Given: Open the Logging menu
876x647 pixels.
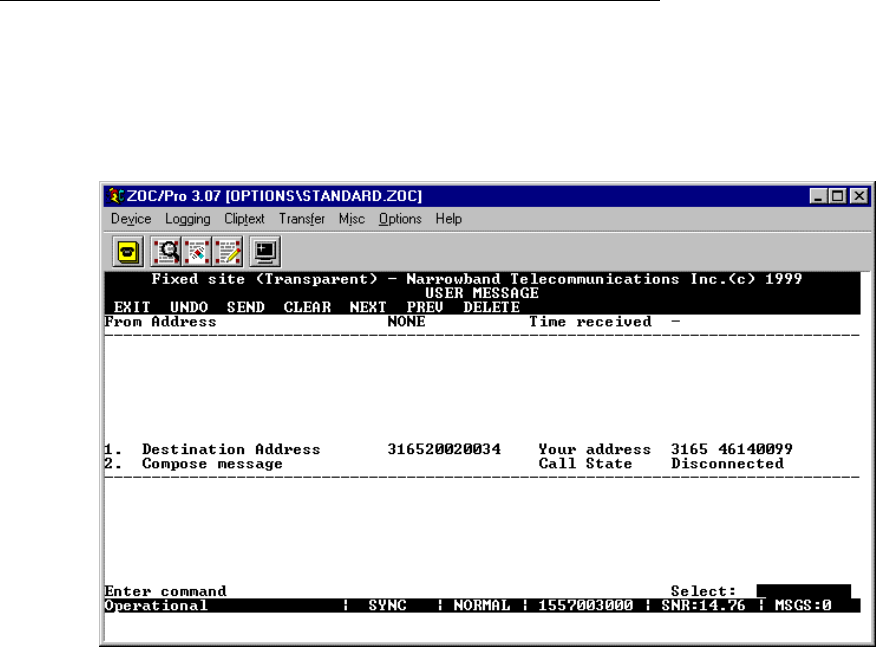Looking at the screenshot, I should (x=188, y=219).
